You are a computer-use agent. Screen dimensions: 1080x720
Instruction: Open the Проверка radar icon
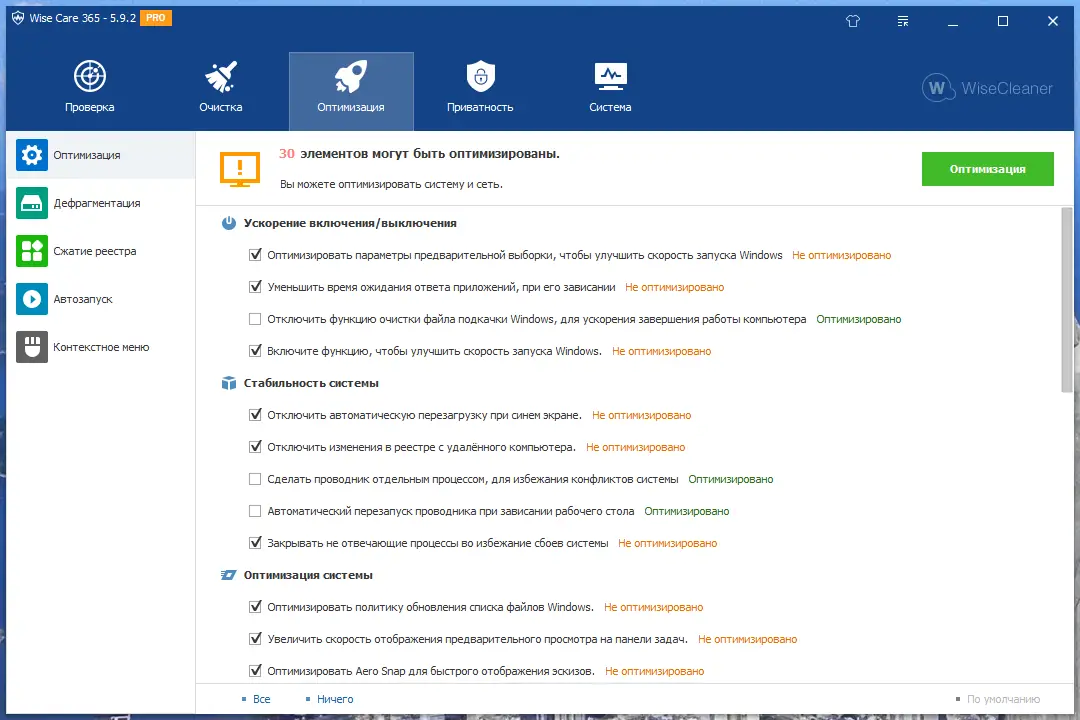point(90,76)
